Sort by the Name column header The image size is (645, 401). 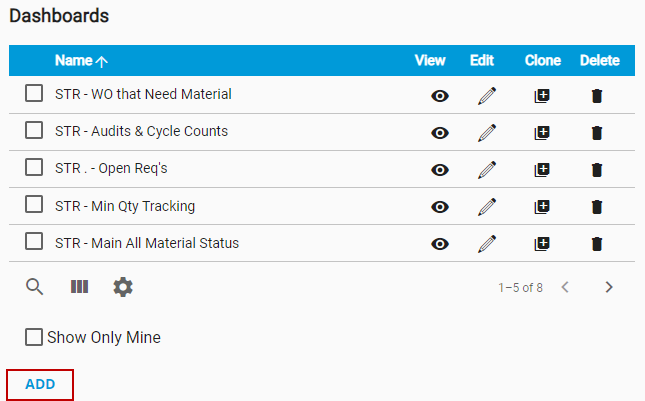pyautogui.click(x=74, y=60)
